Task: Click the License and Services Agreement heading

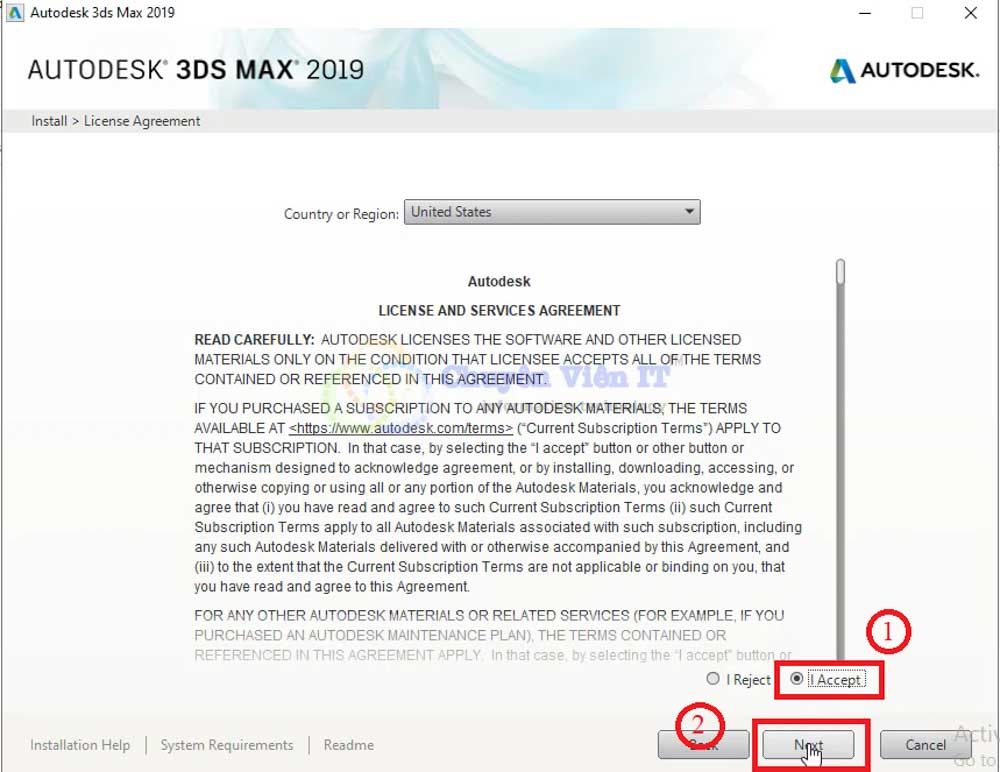Action: pos(499,310)
